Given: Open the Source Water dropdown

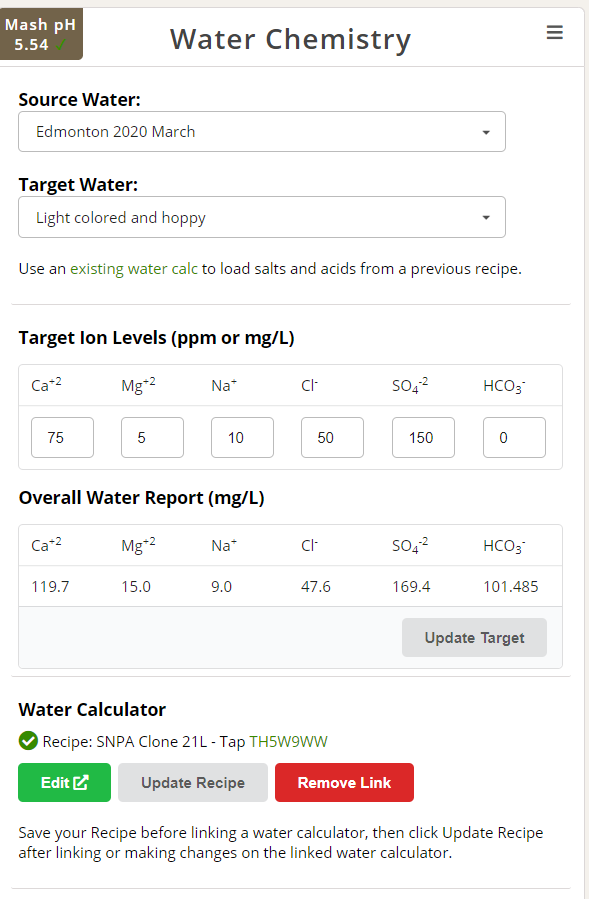Looking at the screenshot, I should pos(262,131).
